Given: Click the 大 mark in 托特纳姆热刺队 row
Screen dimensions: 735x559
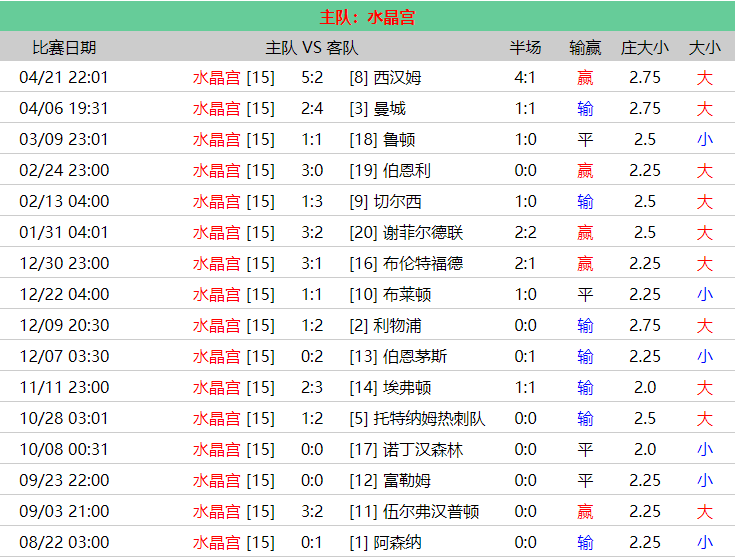Looking at the screenshot, I should point(705,418).
